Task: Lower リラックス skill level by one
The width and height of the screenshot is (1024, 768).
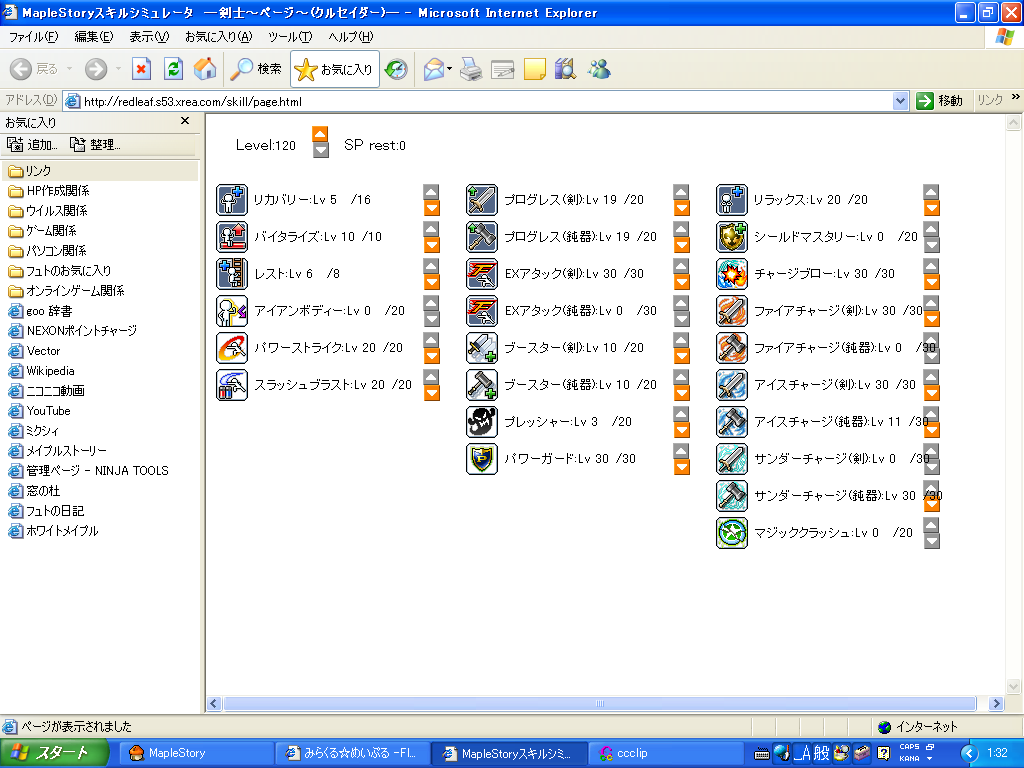Action: pyautogui.click(x=931, y=208)
